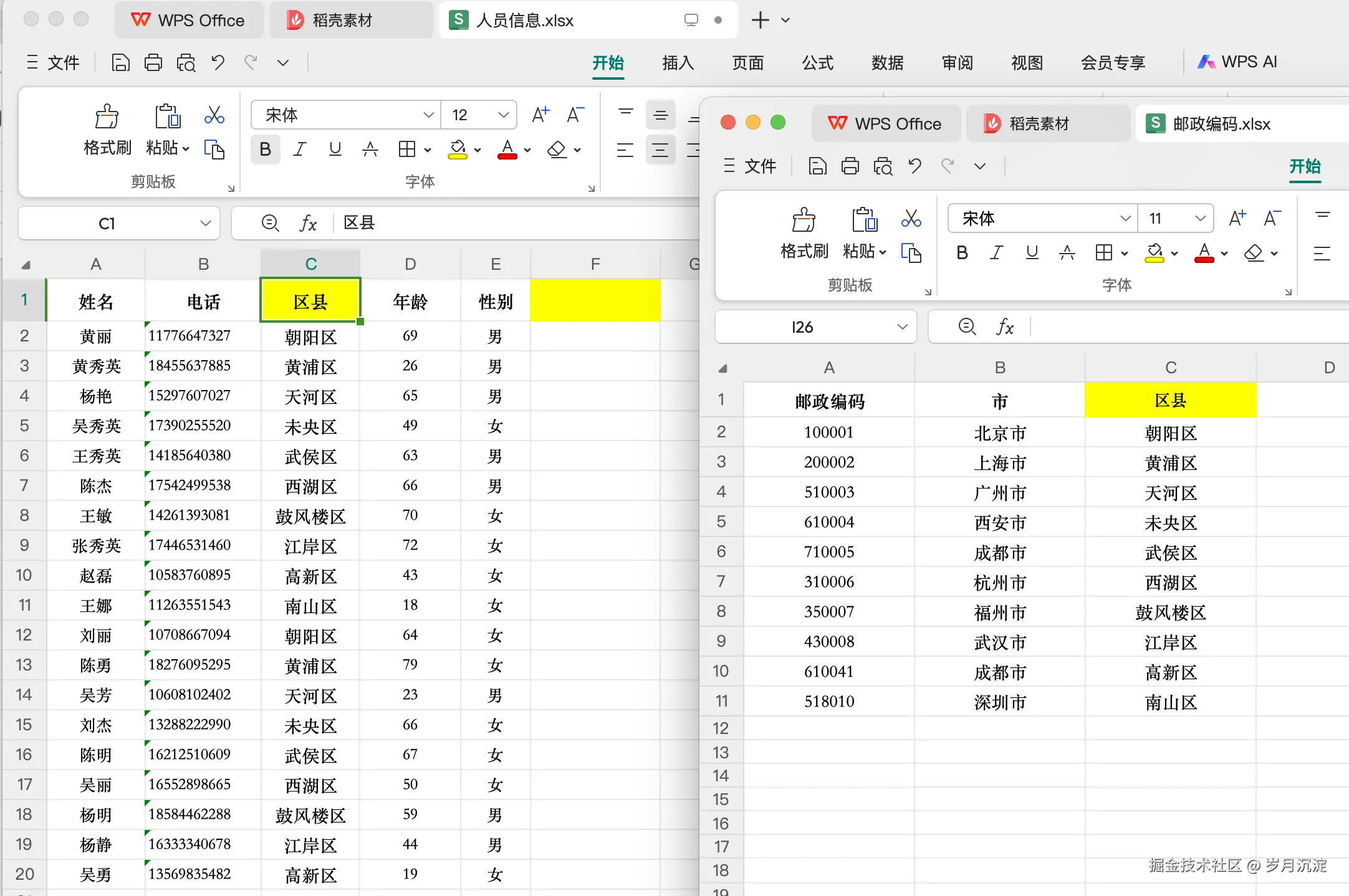Screen dimensions: 1349x896
Task: Toggle Italic in 邮政编码 window
Action: pos(997,253)
